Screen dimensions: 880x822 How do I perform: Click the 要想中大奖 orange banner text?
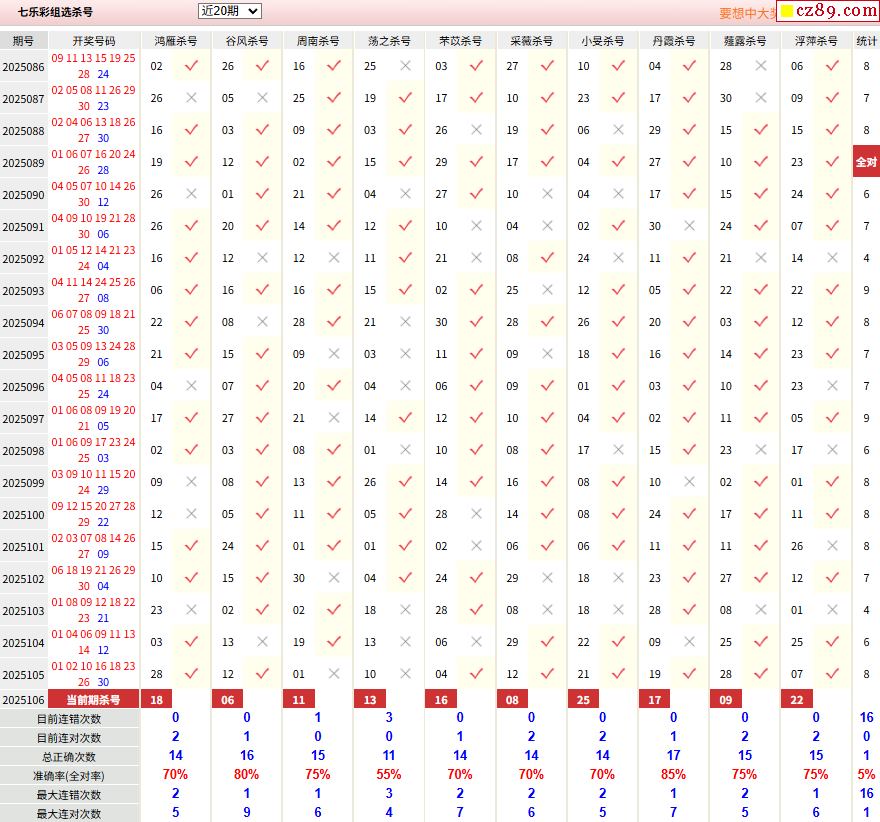pos(747,13)
